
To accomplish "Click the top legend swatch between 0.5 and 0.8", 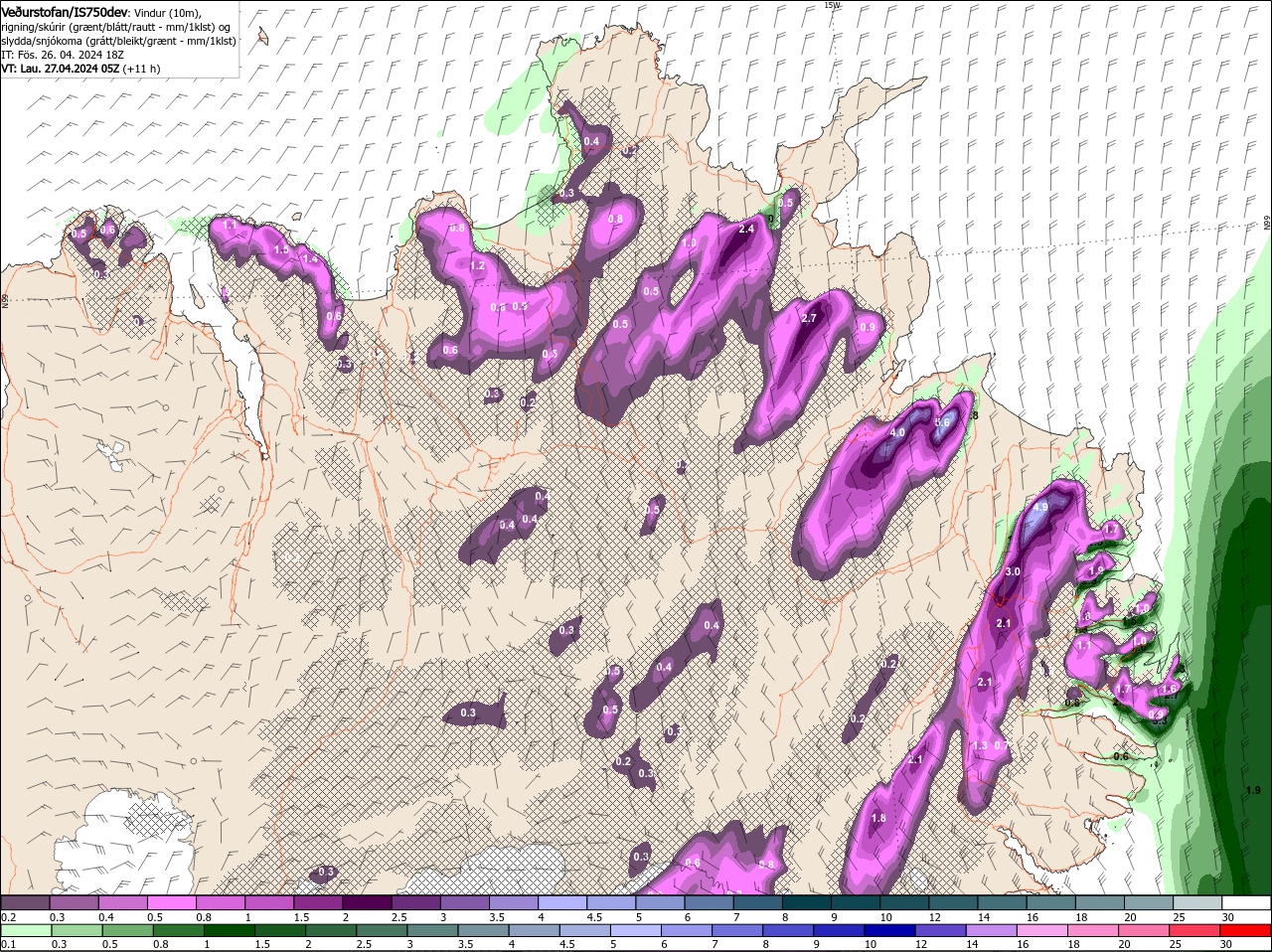I will (x=171, y=902).
